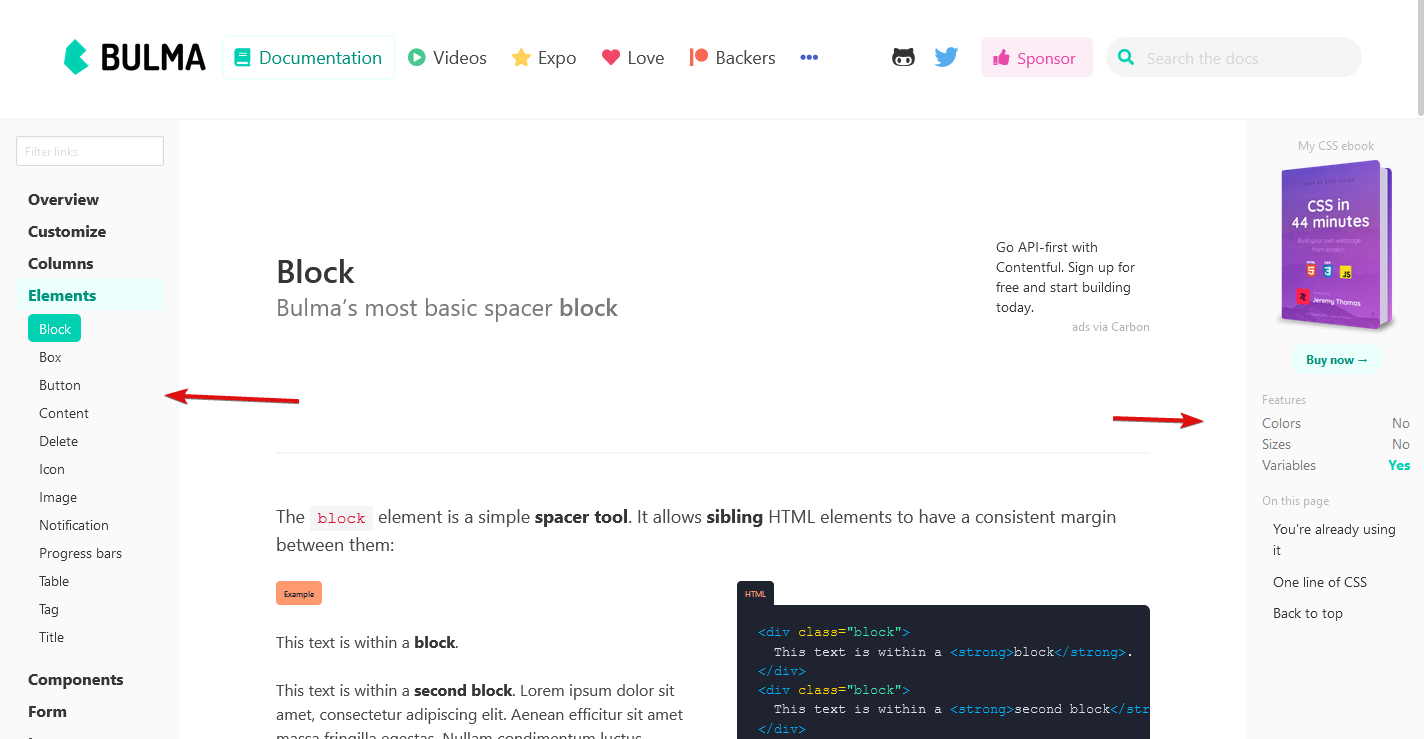
Task: Expand the Components section in the sidebar
Action: 75,679
